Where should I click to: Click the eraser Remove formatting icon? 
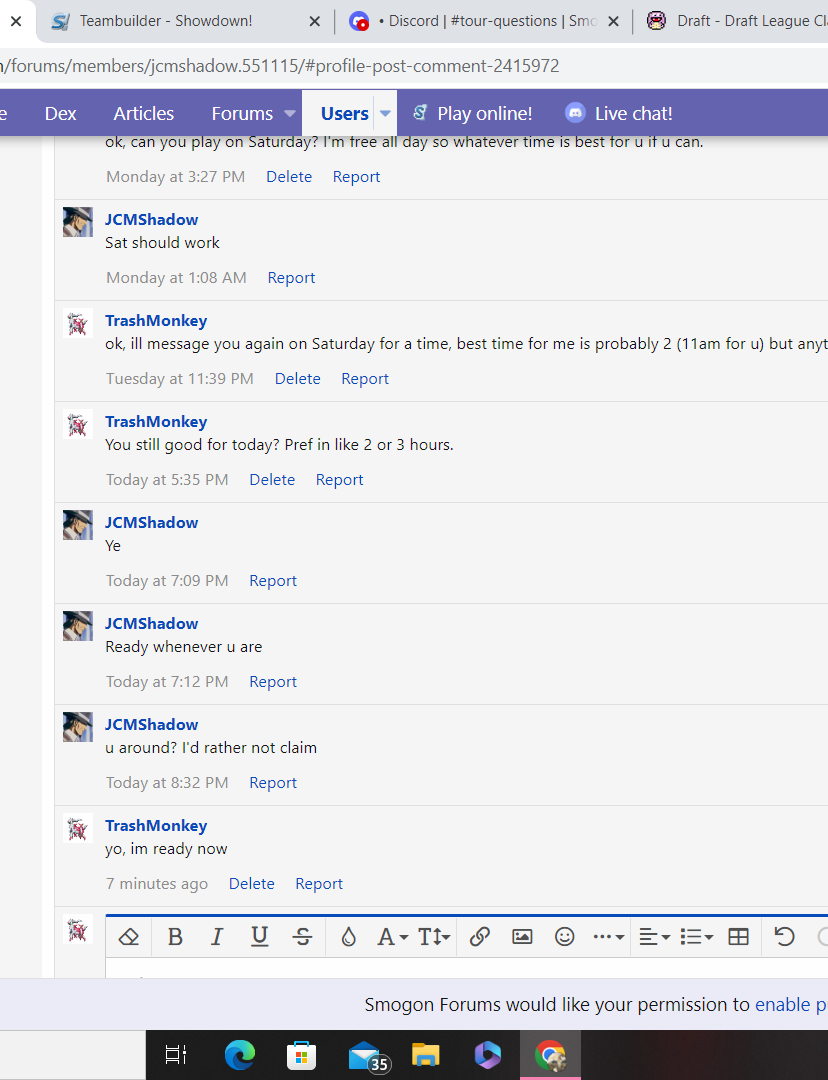[129, 937]
